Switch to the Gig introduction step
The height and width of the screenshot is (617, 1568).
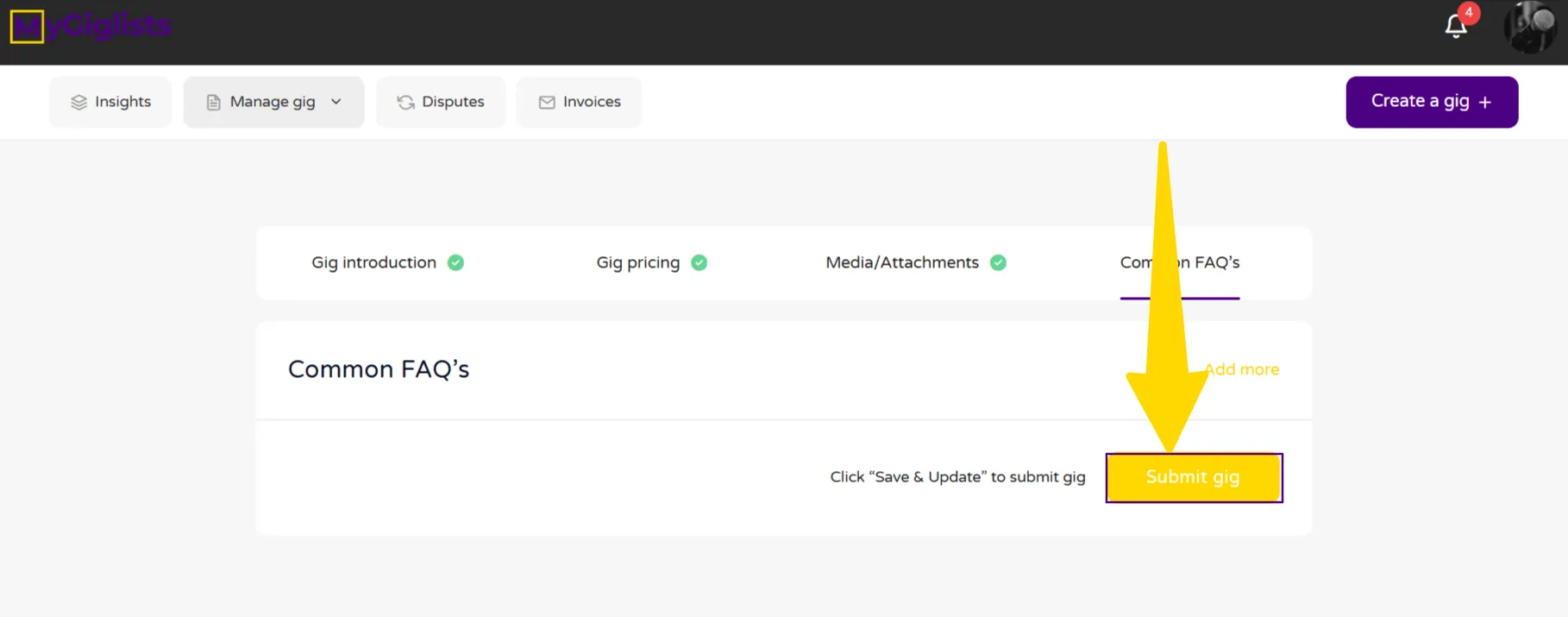(373, 262)
